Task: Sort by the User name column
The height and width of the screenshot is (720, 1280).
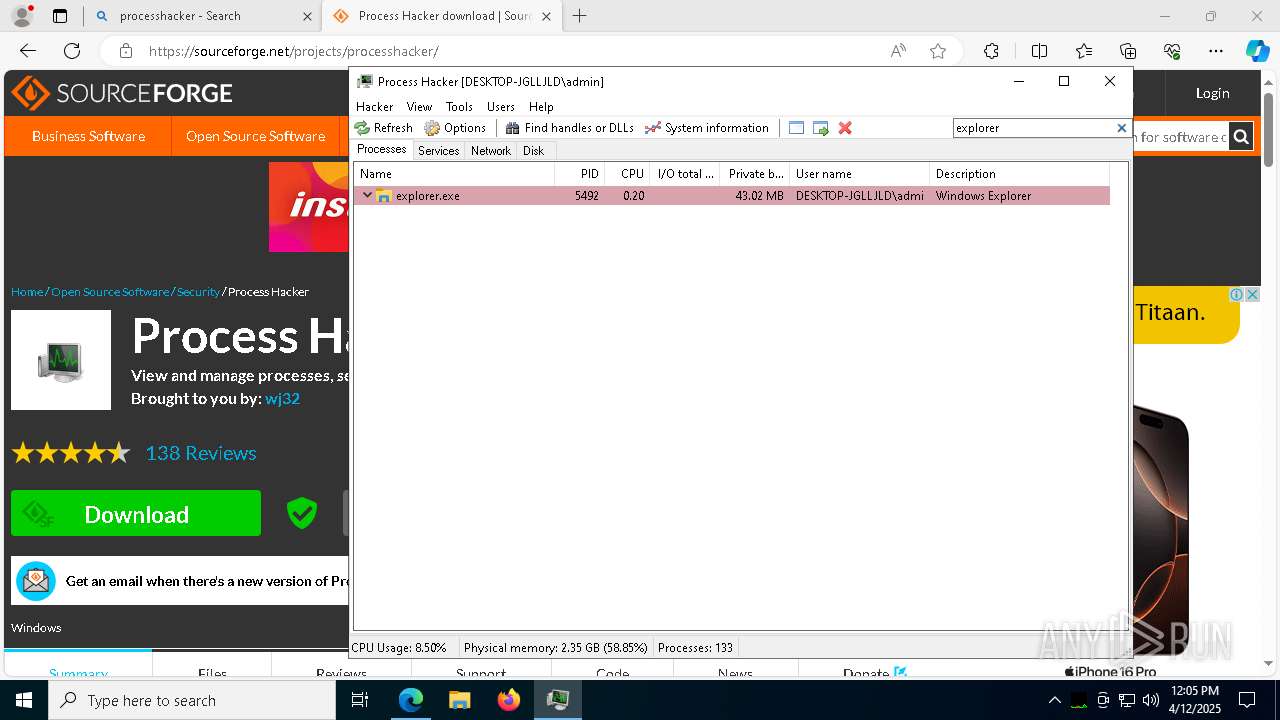Action: tap(860, 174)
